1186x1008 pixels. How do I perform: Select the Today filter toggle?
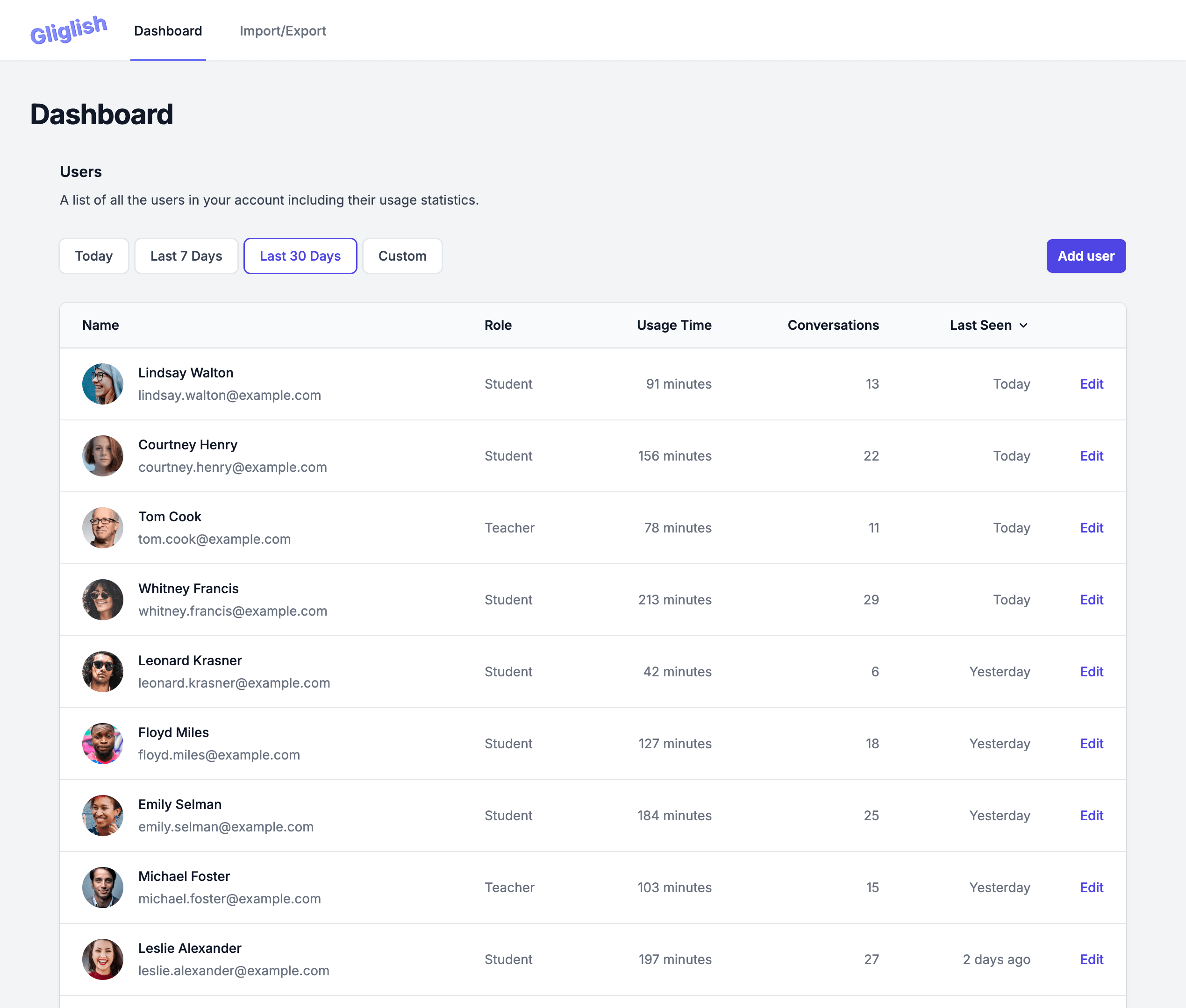pos(94,256)
